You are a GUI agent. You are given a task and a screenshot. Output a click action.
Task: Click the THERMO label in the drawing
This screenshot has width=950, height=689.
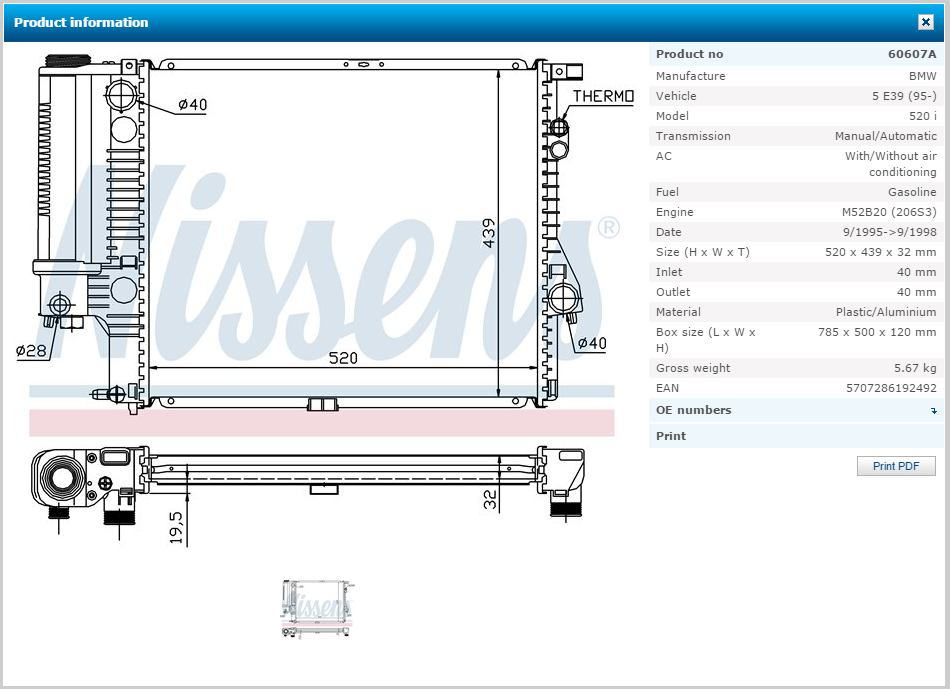[603, 96]
